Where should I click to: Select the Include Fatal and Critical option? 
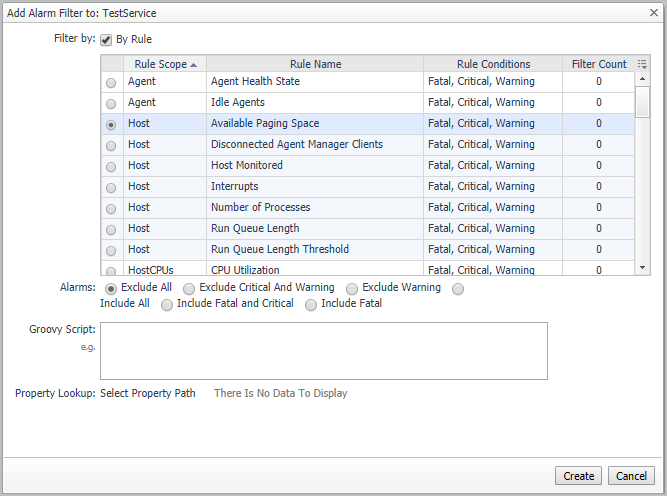point(167,304)
